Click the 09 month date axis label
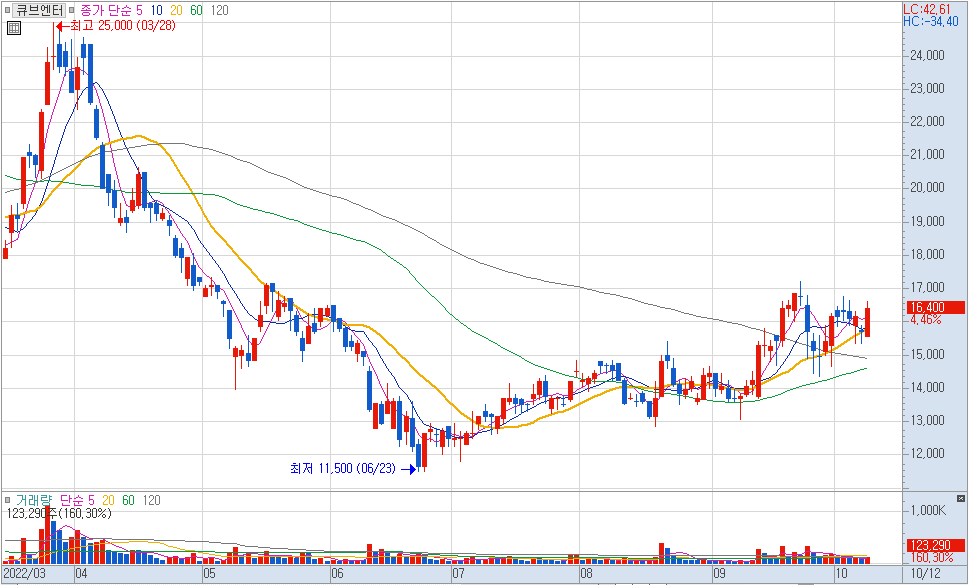 click(x=719, y=573)
